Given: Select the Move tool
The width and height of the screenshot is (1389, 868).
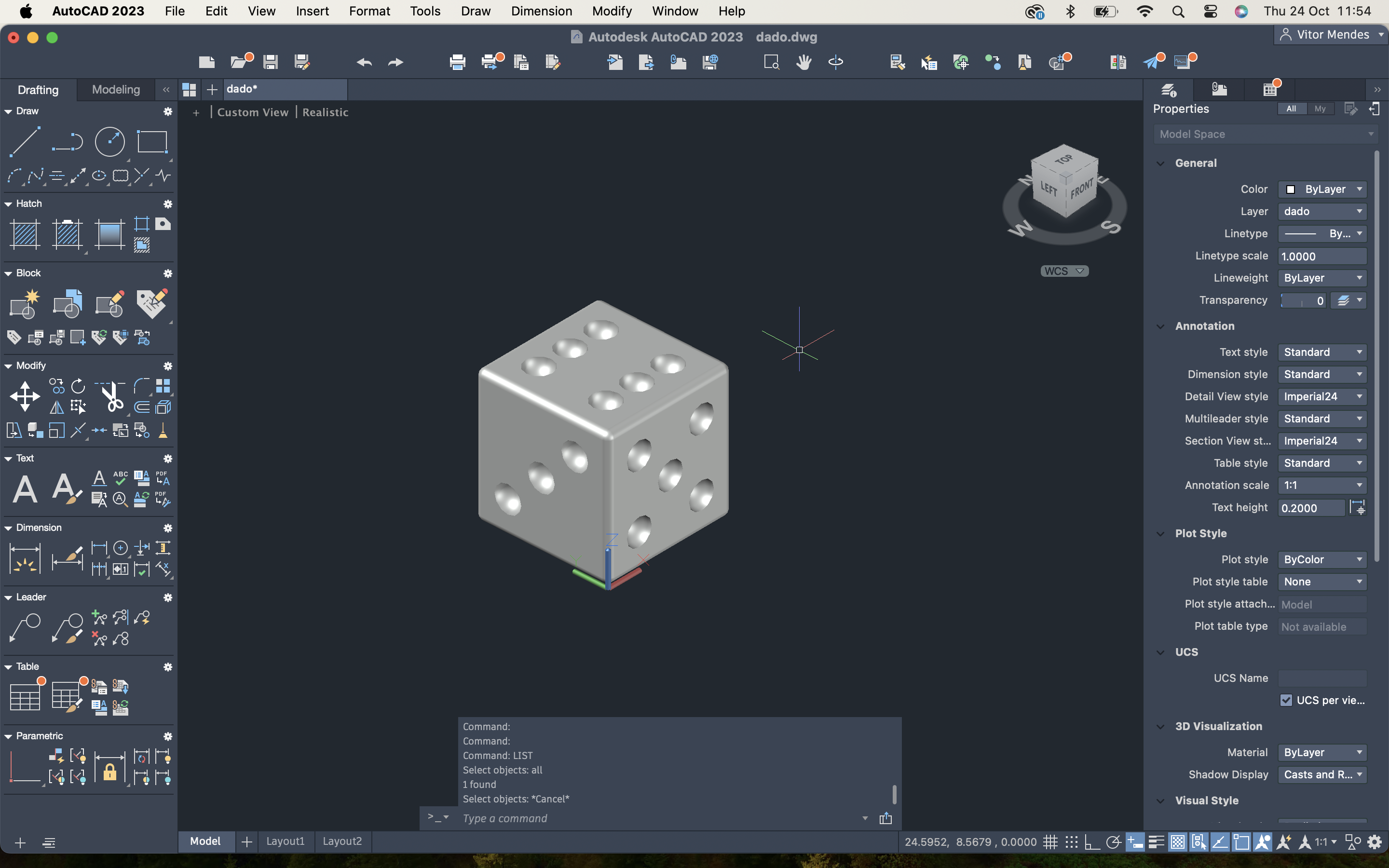Looking at the screenshot, I should point(25,396).
